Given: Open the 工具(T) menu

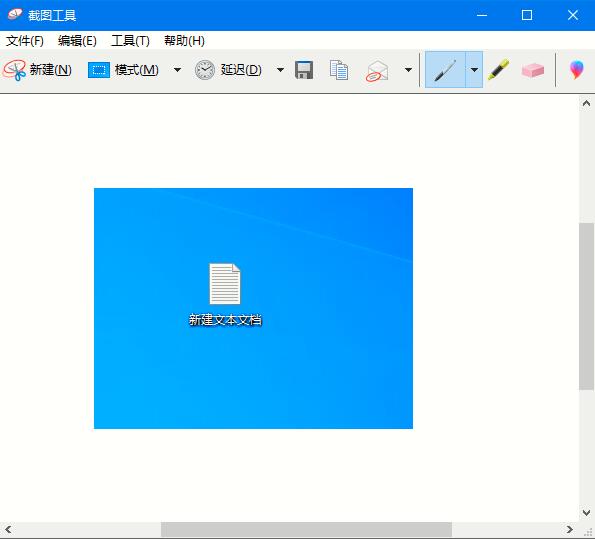Looking at the screenshot, I should (x=130, y=41).
